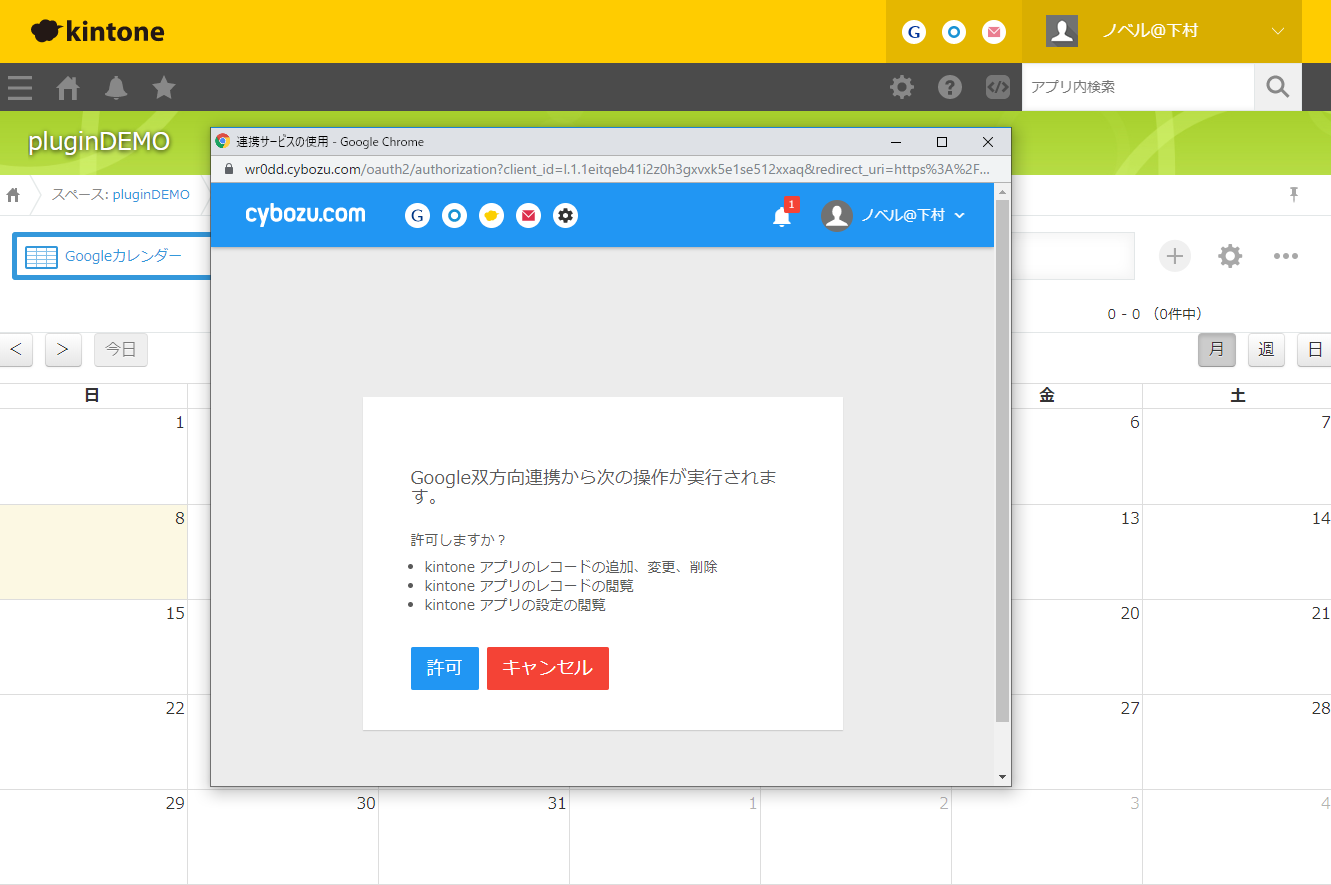This screenshot has width=1331, height=885.
Task: Expand ノベル@下村 user menu in kintone header
Action: (1278, 31)
